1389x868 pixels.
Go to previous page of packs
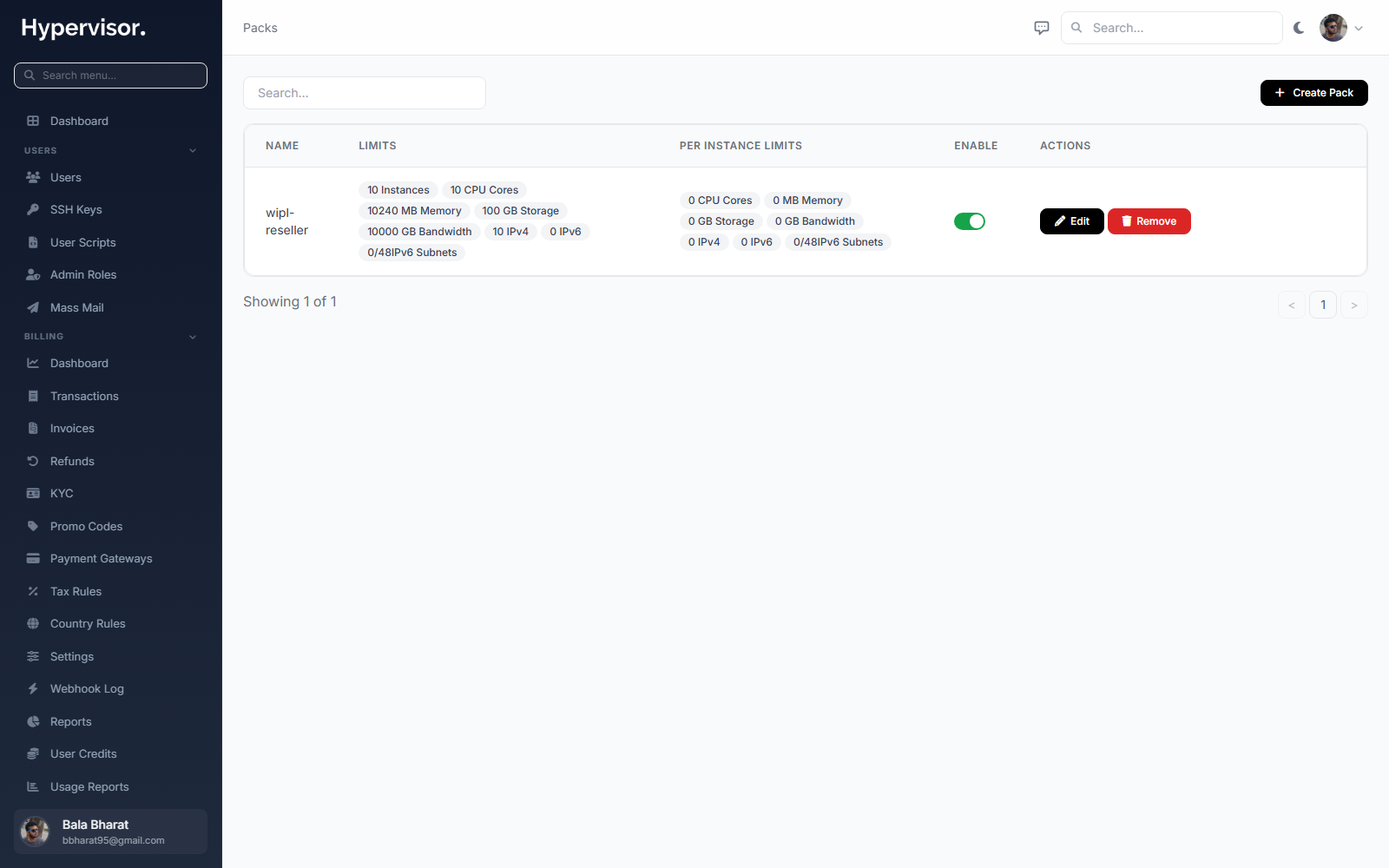click(x=1292, y=305)
